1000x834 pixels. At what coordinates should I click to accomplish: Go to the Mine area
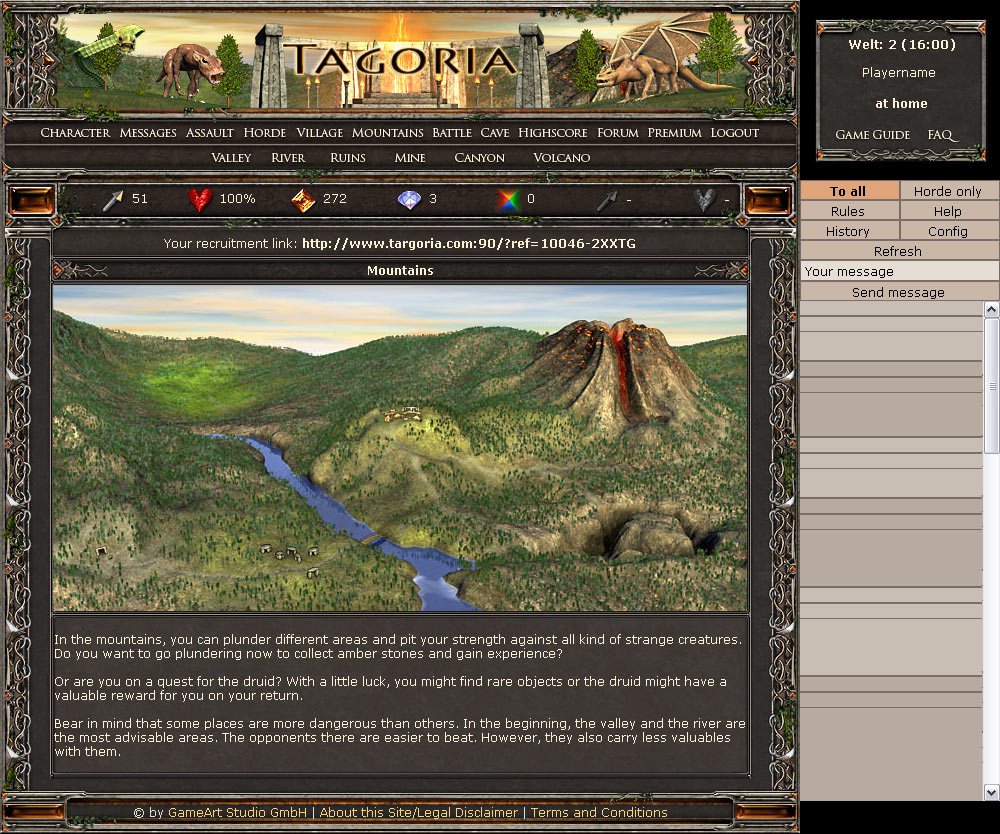pos(410,157)
